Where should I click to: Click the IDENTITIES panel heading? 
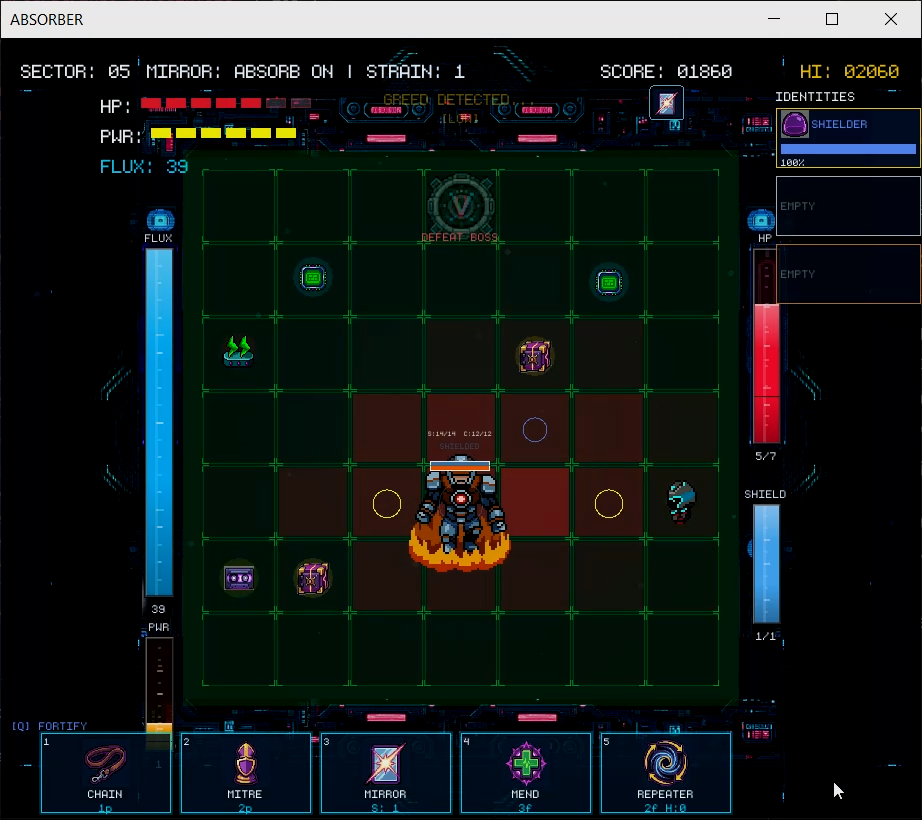[x=815, y=96]
